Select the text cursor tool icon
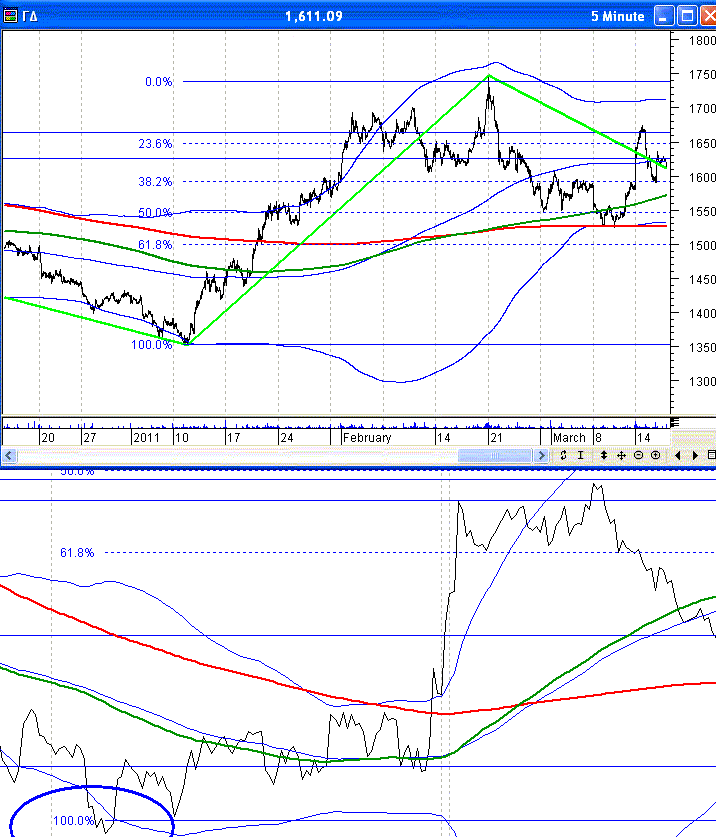Image resolution: width=716 pixels, height=837 pixels. tap(582, 455)
